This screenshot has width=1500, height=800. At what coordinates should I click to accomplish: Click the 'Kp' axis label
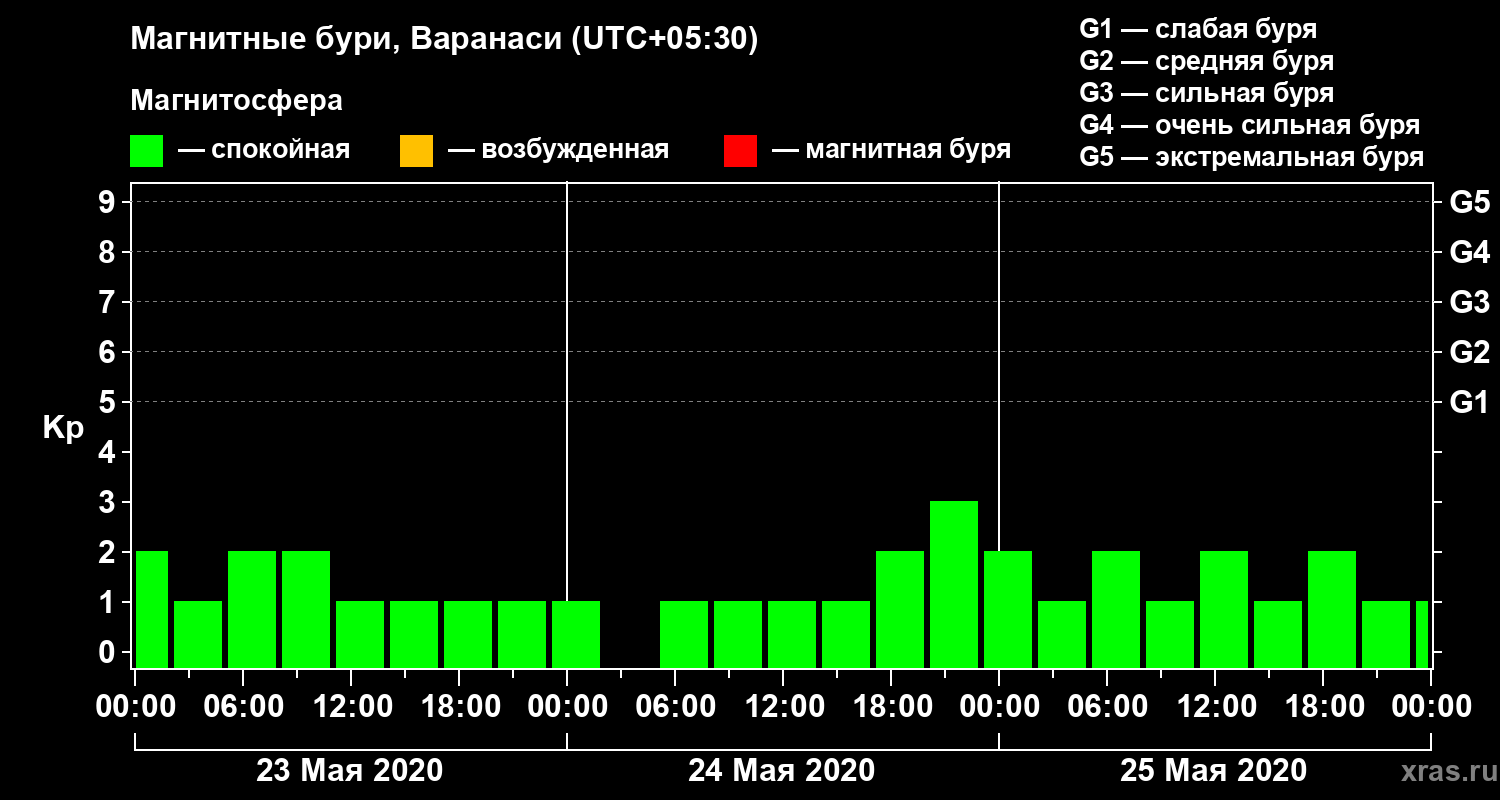click(x=63, y=428)
